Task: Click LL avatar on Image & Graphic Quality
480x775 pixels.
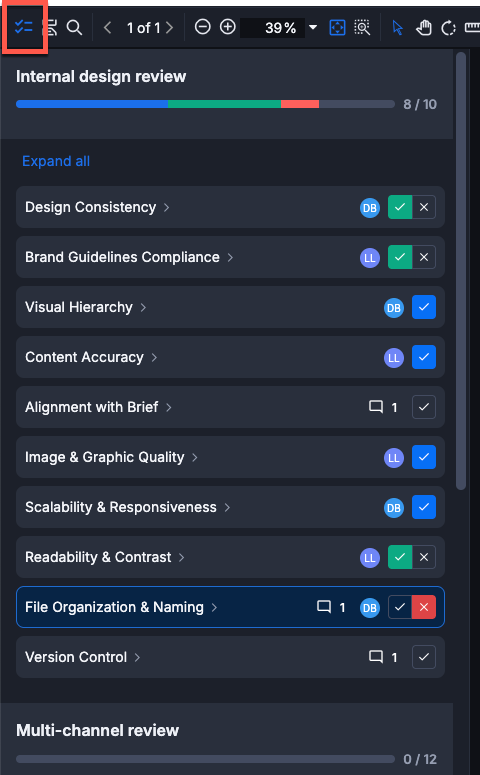Action: [x=394, y=457]
